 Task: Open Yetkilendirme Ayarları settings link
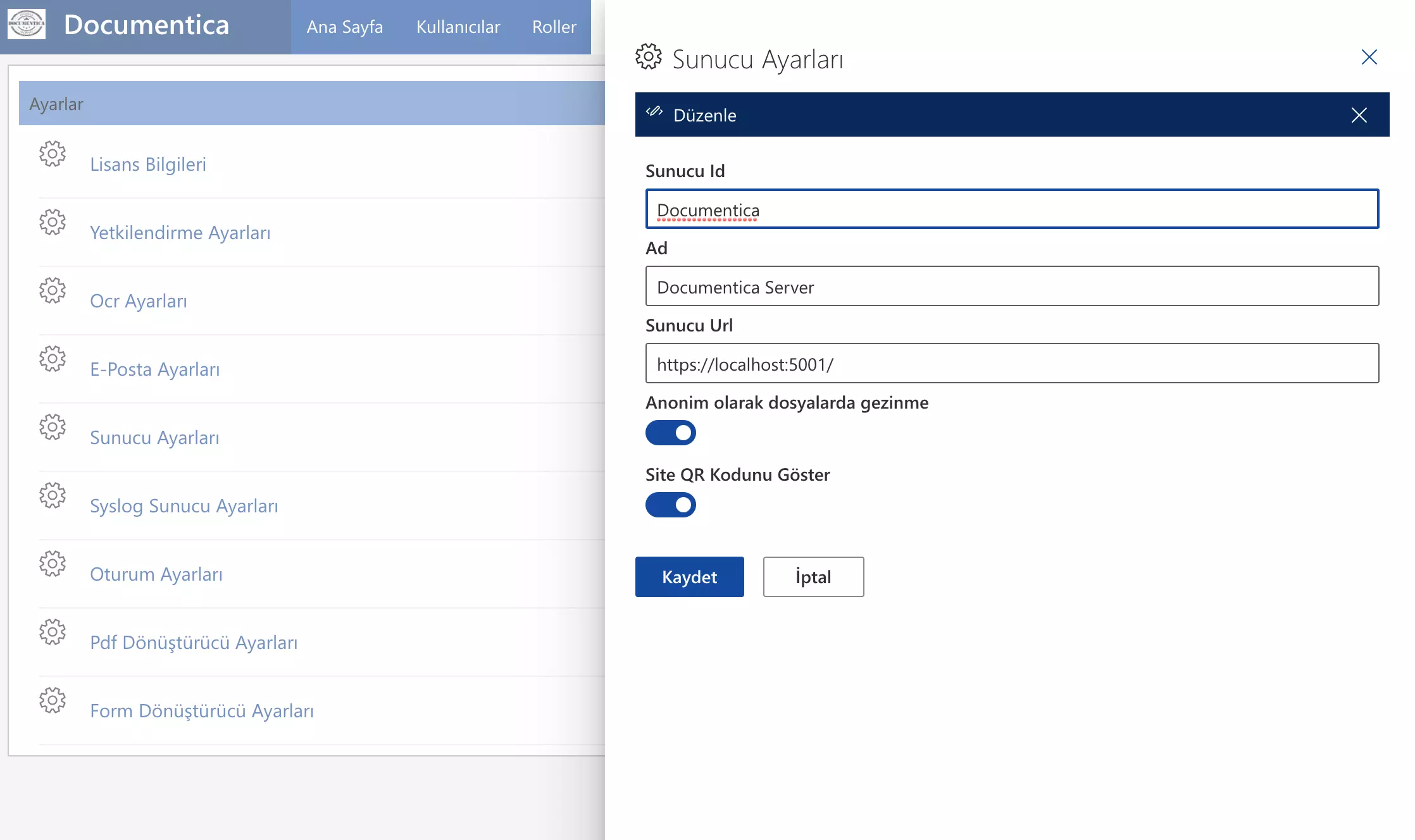click(x=180, y=233)
